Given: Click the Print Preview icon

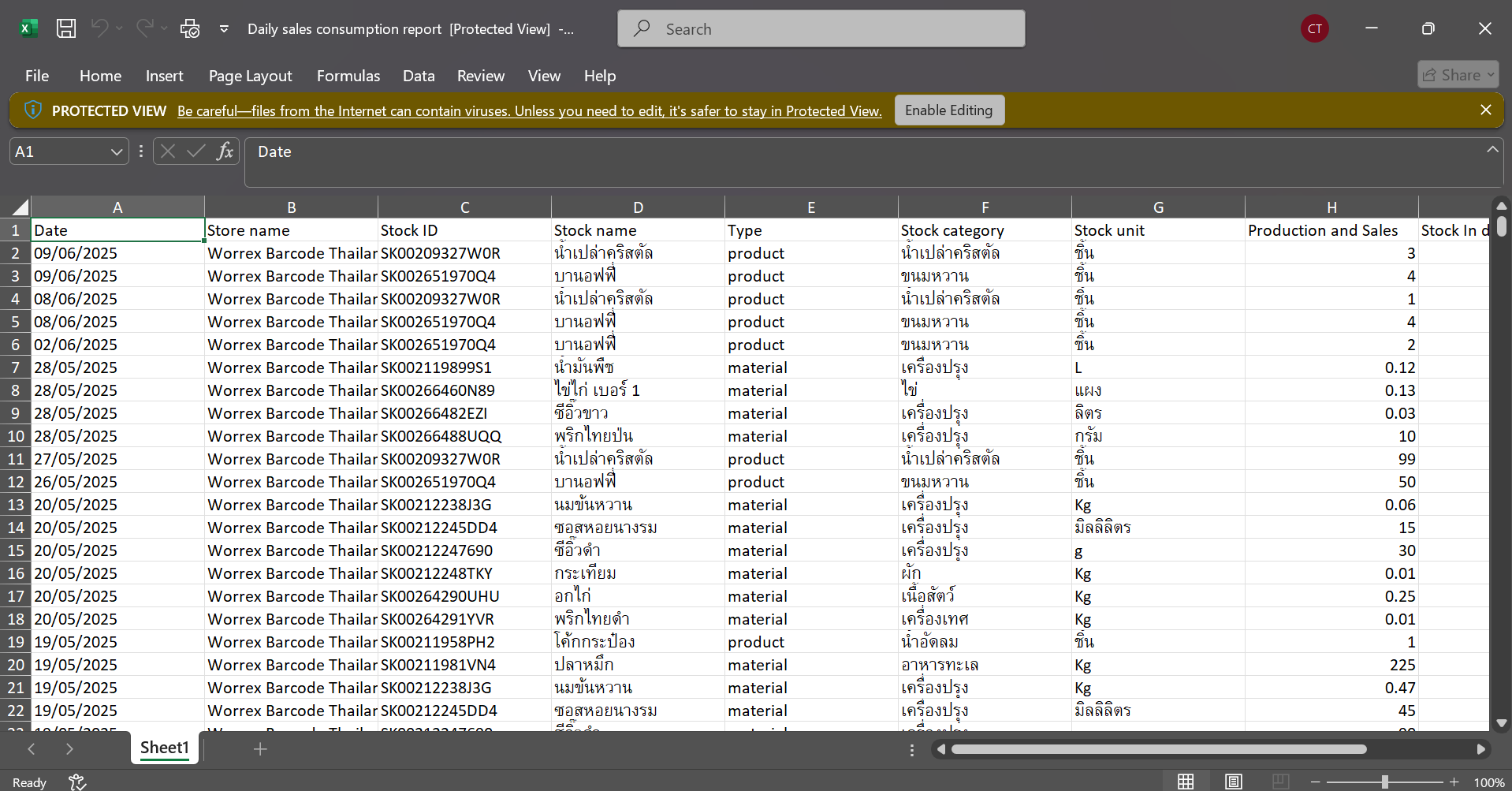Looking at the screenshot, I should point(190,29).
